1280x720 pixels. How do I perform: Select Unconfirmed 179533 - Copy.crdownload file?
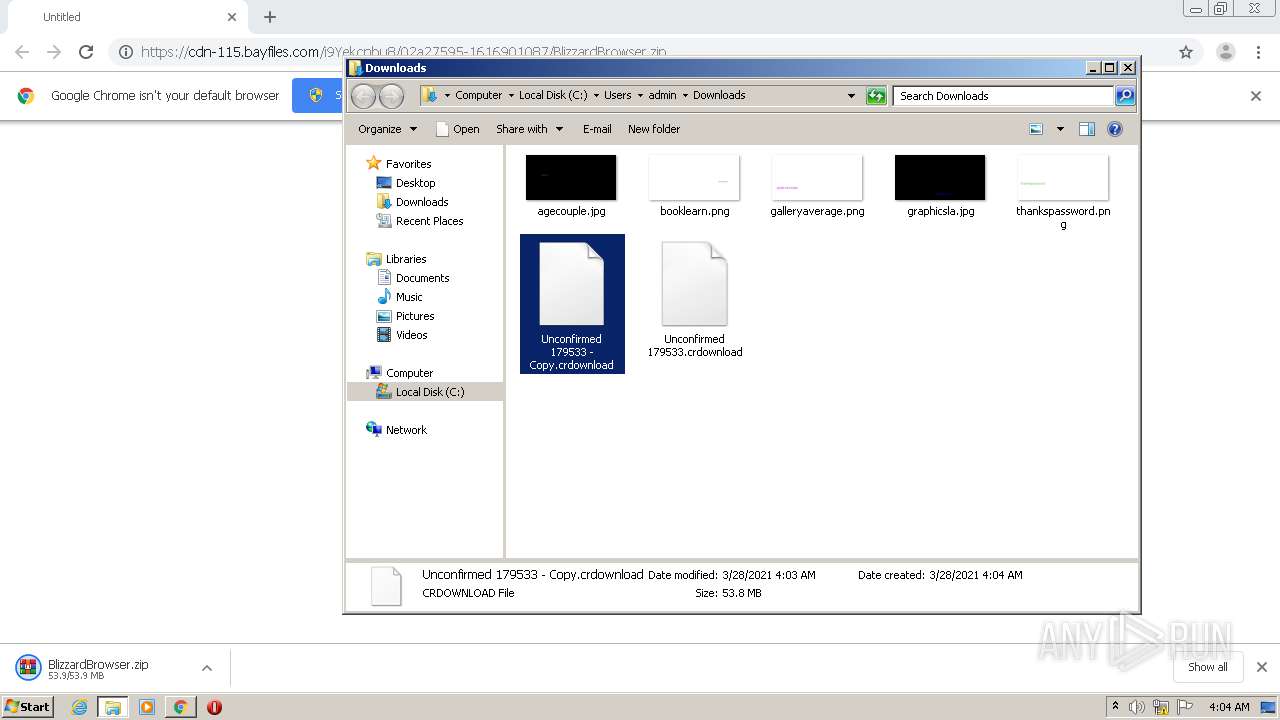572,304
